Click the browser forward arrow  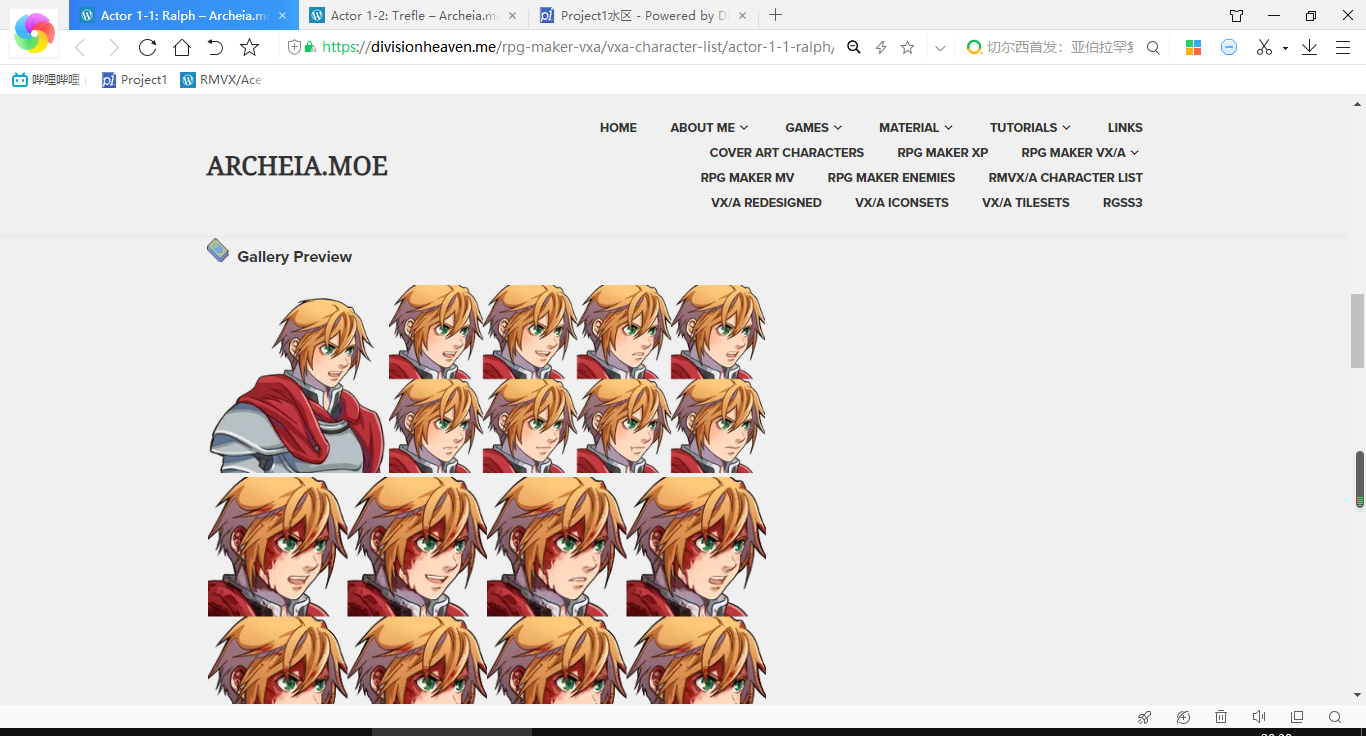pyautogui.click(x=113, y=47)
